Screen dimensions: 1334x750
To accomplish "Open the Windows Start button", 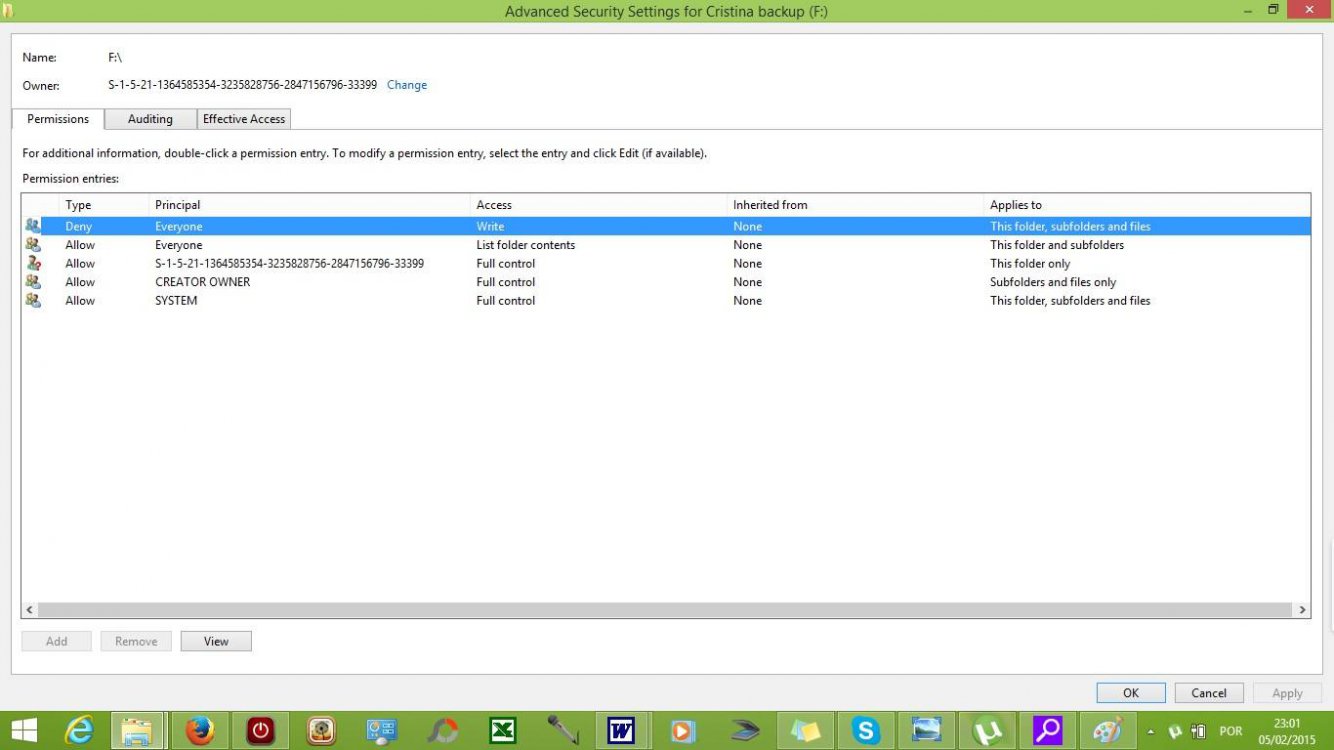I will tap(23, 730).
